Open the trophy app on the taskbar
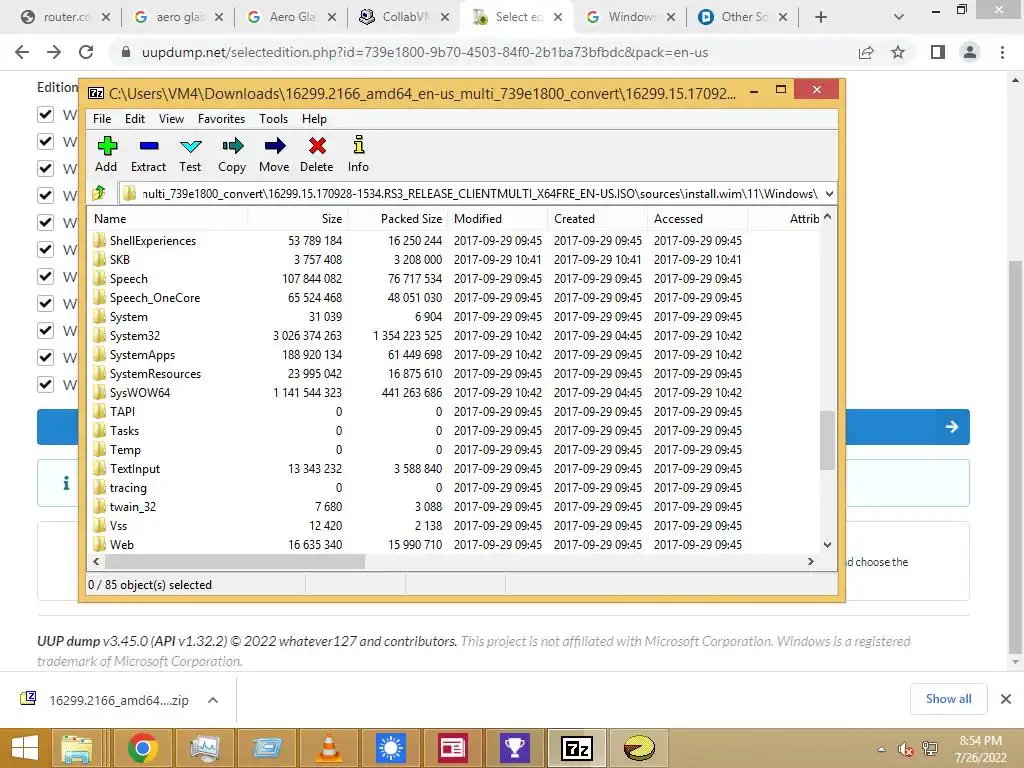 (515, 748)
